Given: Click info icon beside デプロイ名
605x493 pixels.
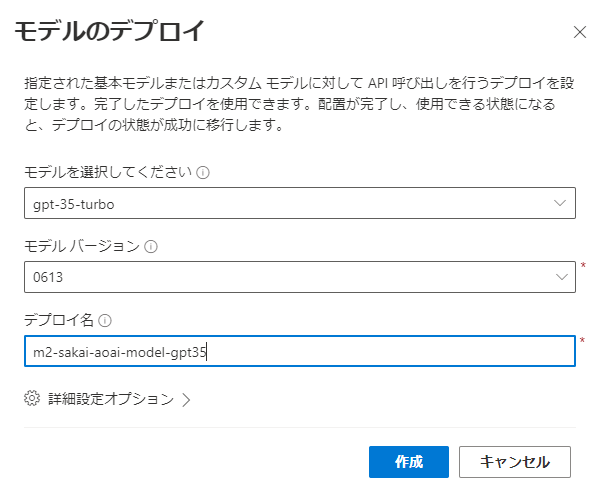Looking at the screenshot, I should click(x=104, y=321).
